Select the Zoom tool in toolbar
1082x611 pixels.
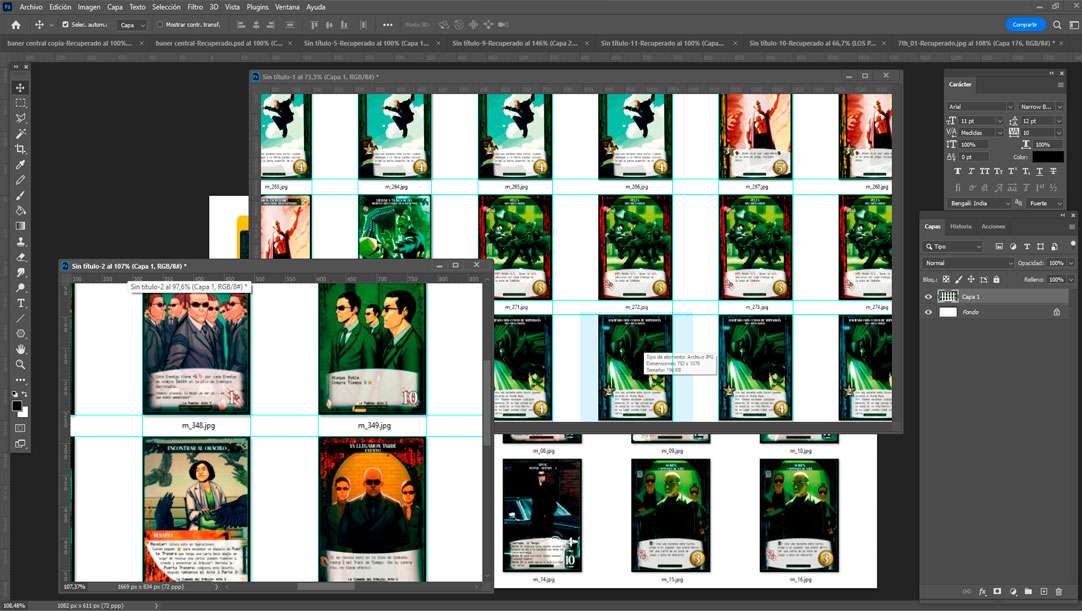click(20, 364)
